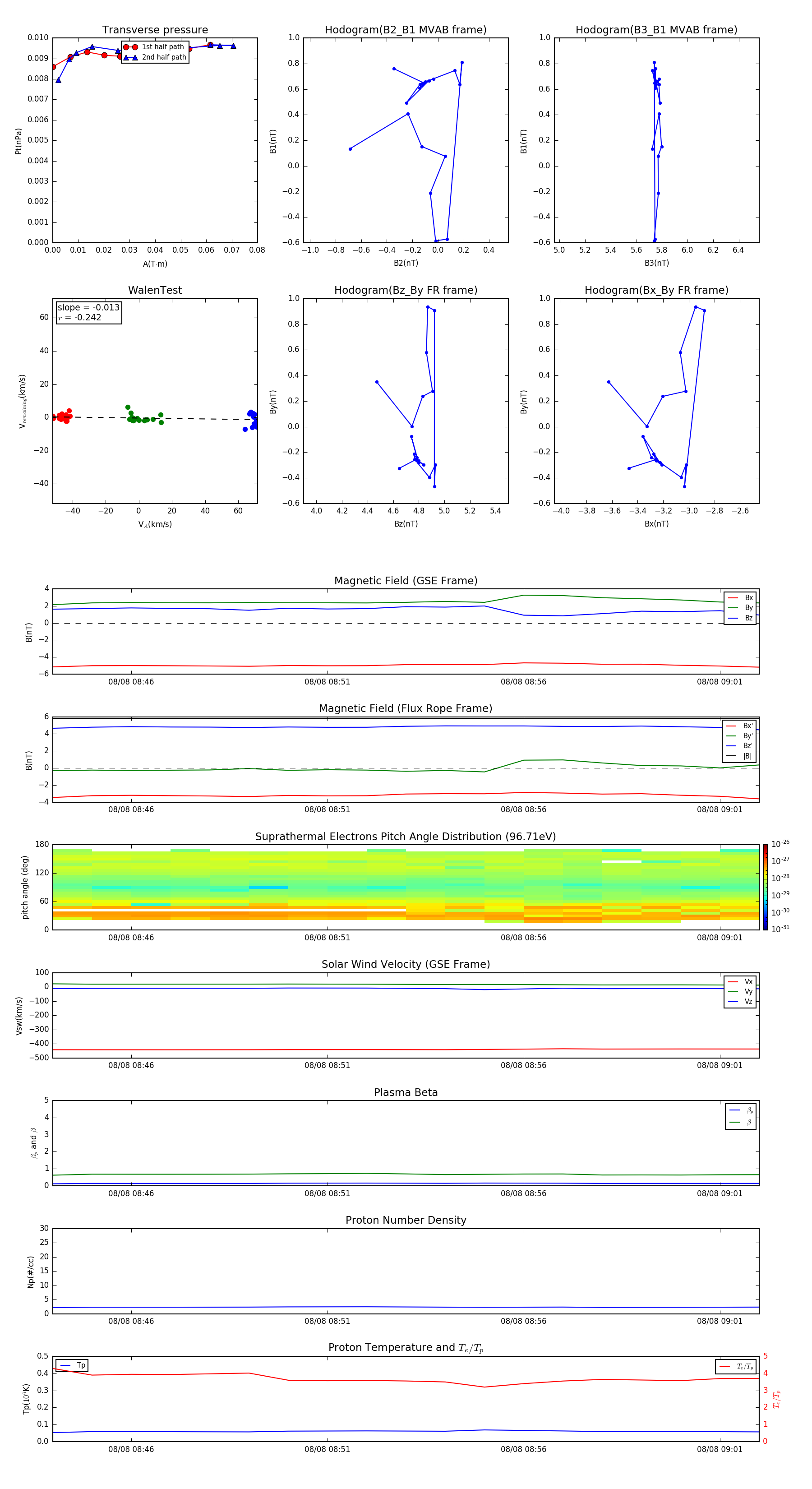Viewport: 812px width, 1489px height.
Task: Click the Tp legend entry in temperature plot
Action: 72,1365
